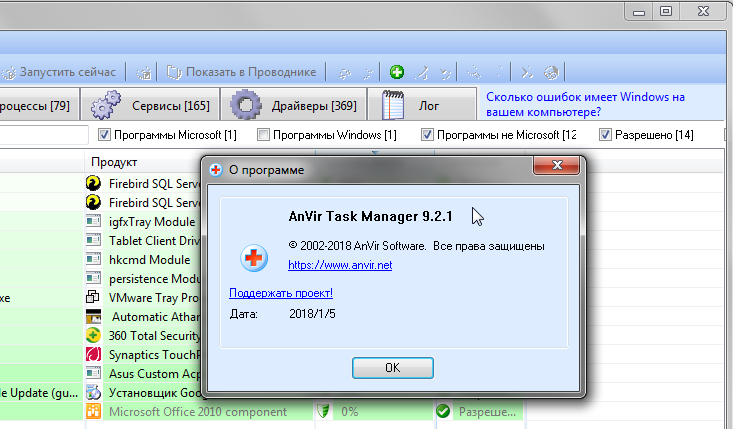Check the Программы Windows [1] checkbox
This screenshot has height=429, width=733.
pos(263,135)
